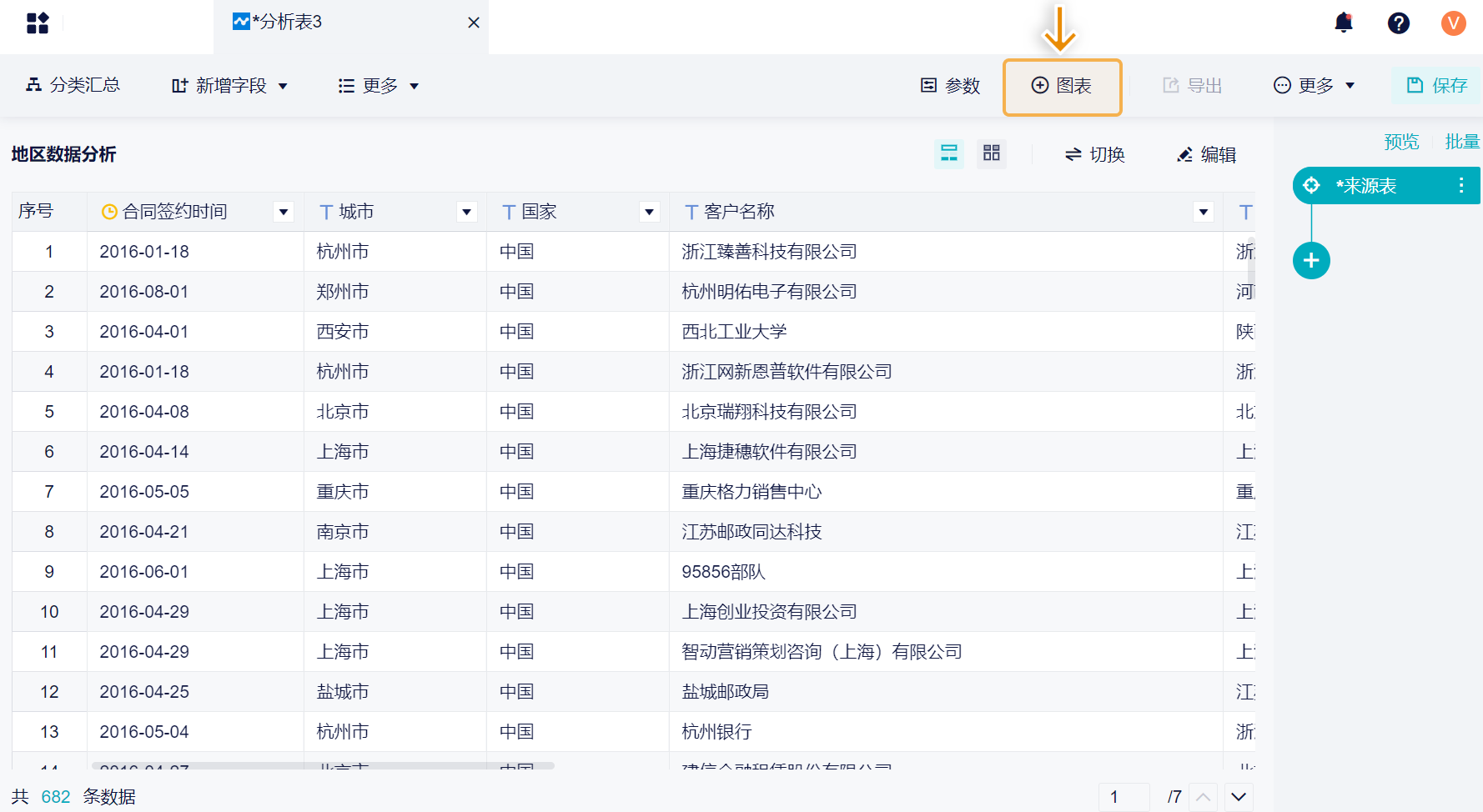The height and width of the screenshot is (812, 1483).
Task: Select cell 杭州明佑电子有限公司
Action: point(946,292)
